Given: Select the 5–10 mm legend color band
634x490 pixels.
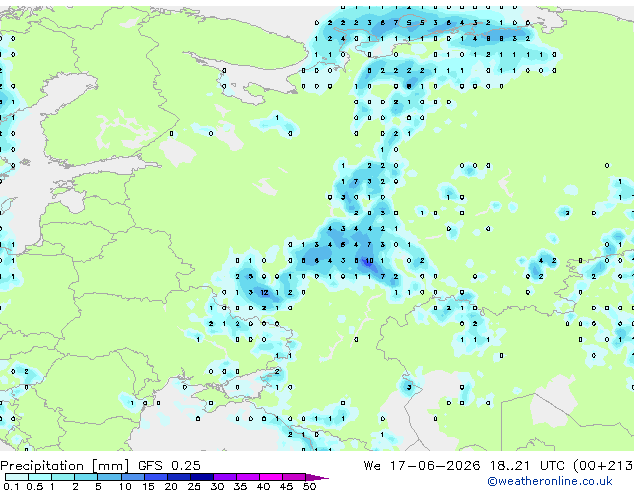Looking at the screenshot, I should 109,477.
